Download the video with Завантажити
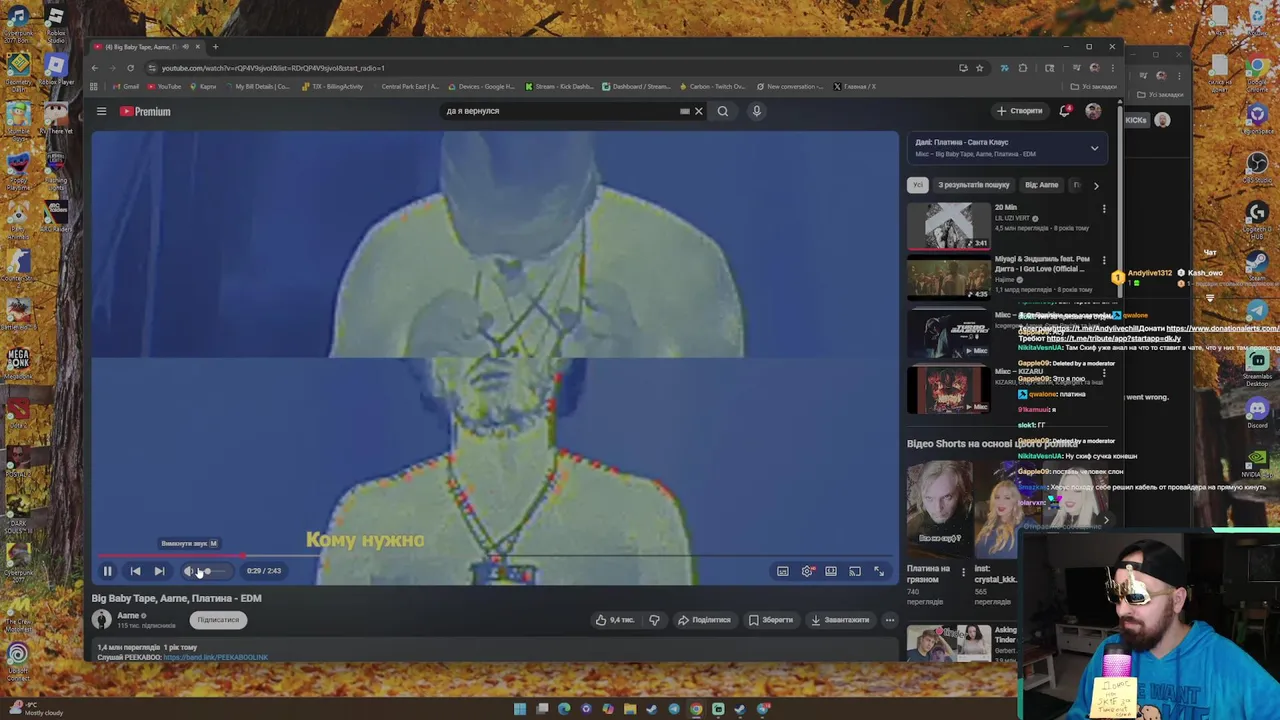This screenshot has height=720, width=1280. click(x=840, y=620)
